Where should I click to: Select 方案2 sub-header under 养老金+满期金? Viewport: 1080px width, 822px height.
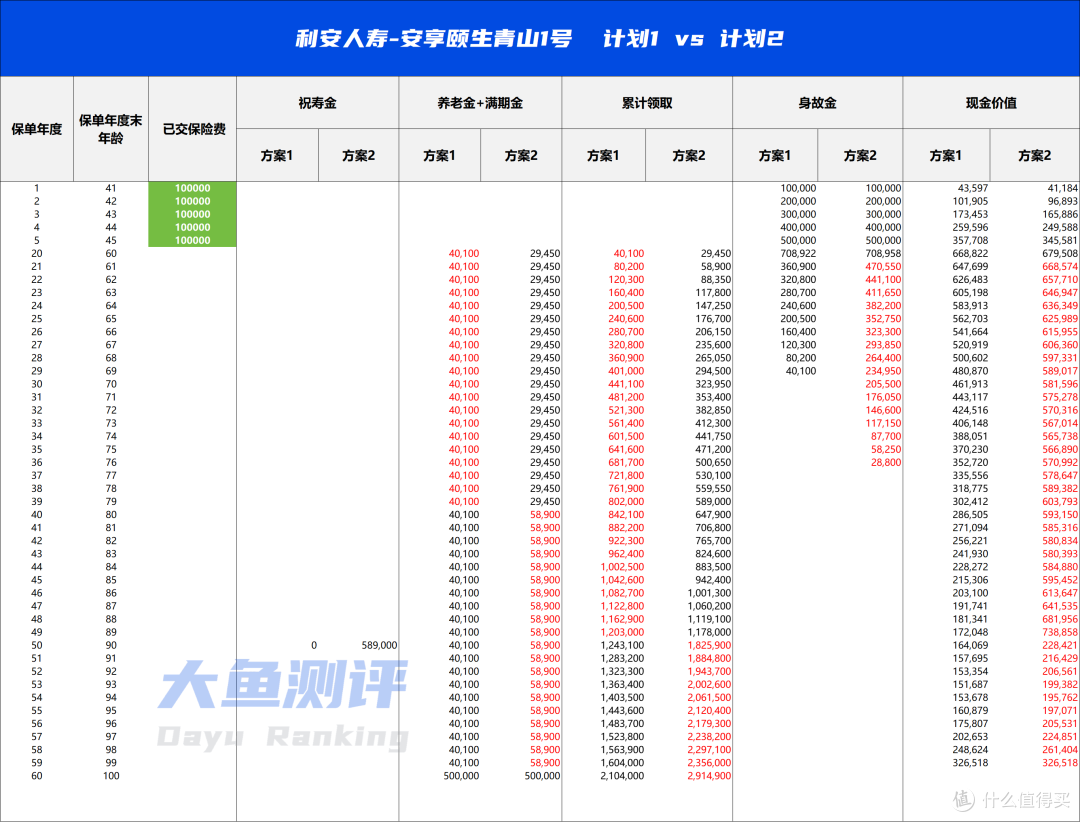point(521,156)
